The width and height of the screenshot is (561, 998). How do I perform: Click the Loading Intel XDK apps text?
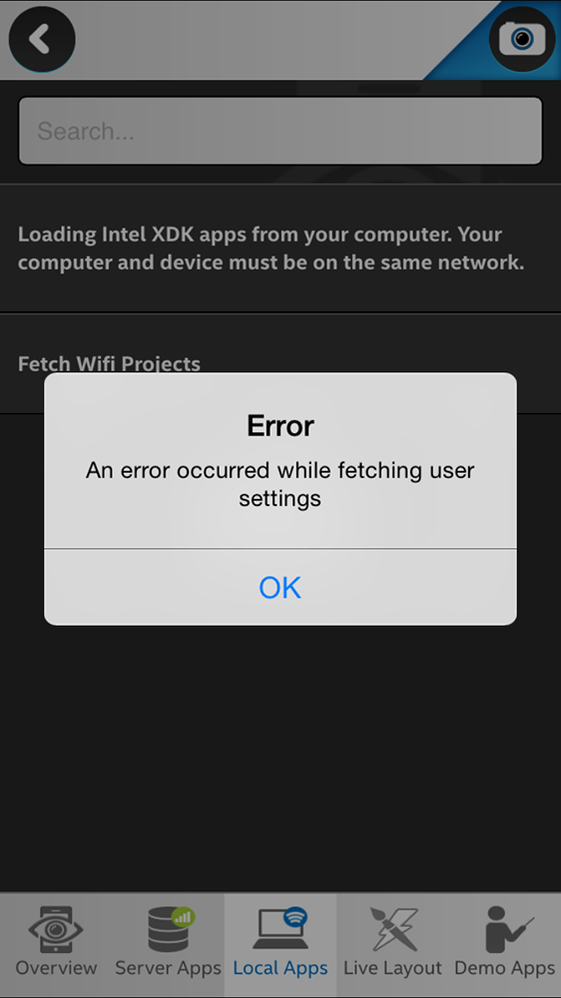(271, 248)
